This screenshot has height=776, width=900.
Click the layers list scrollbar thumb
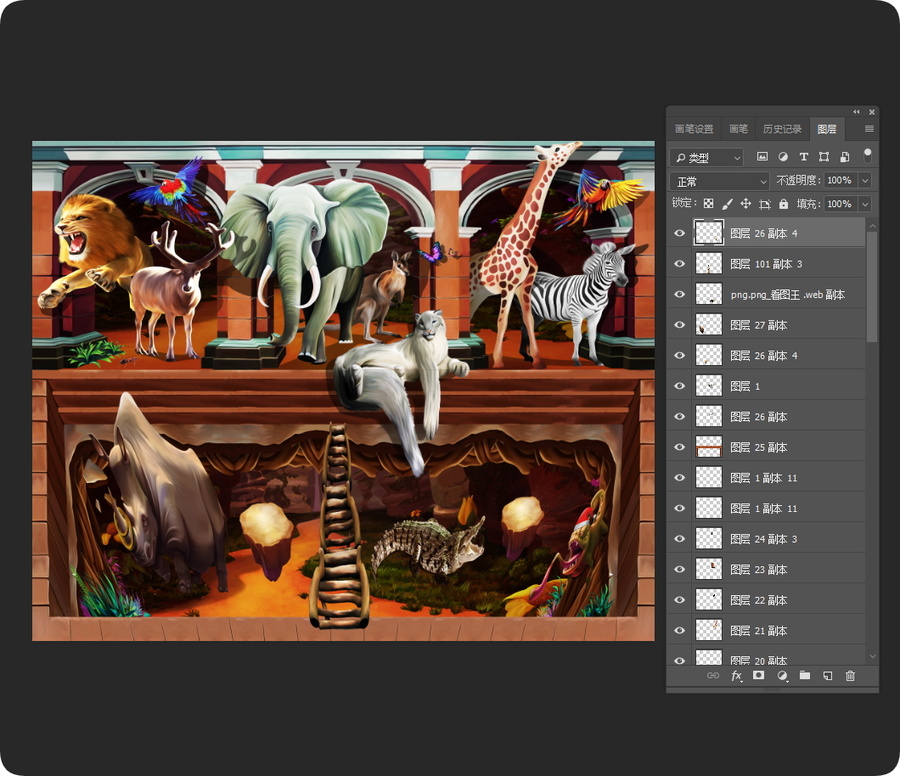click(x=872, y=287)
